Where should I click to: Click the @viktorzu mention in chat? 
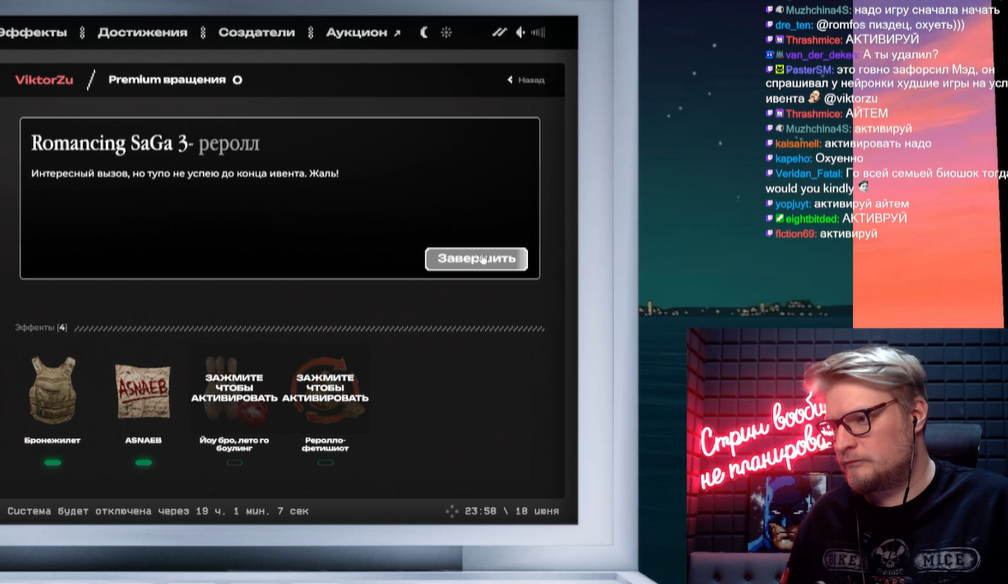pos(850,98)
